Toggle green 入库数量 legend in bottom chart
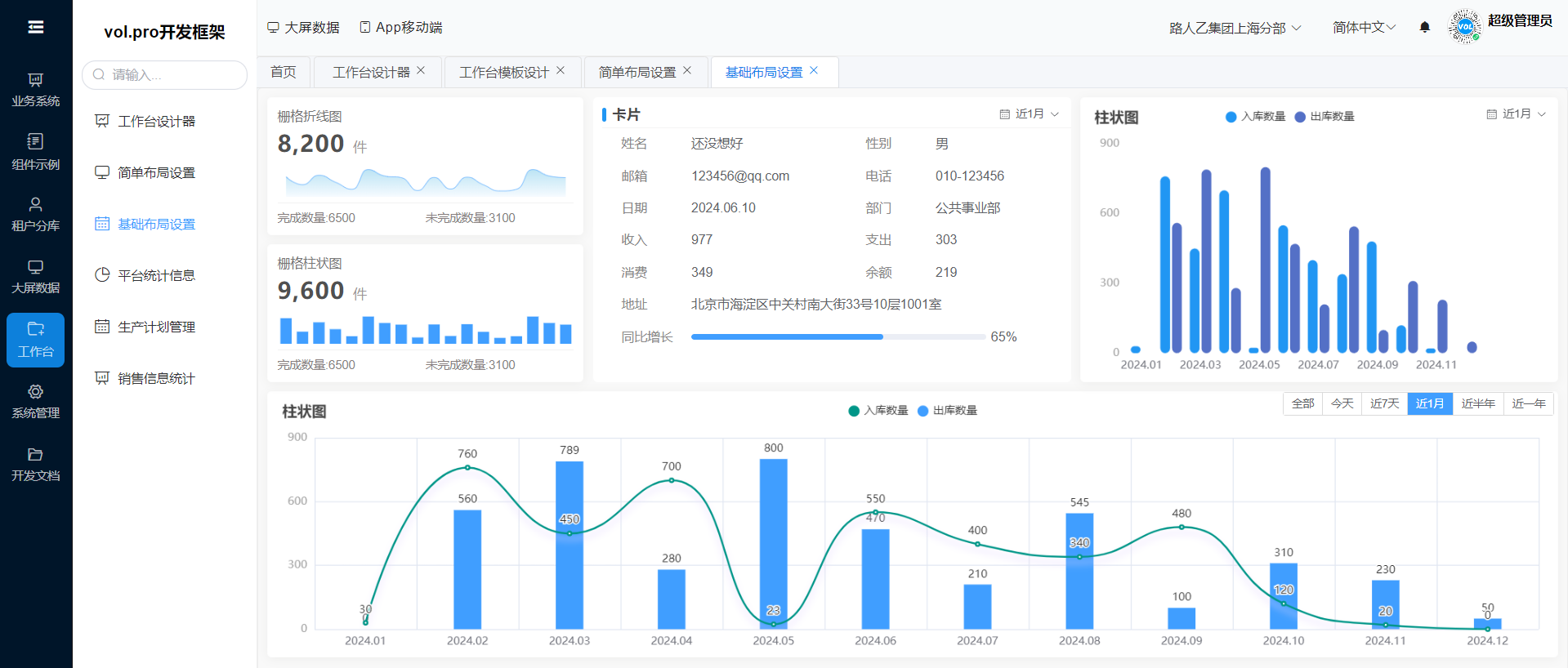 click(x=878, y=411)
